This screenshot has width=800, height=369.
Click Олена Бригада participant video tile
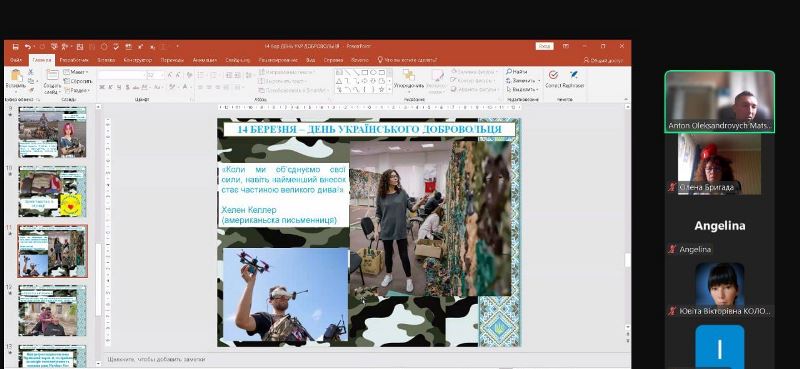(719, 164)
